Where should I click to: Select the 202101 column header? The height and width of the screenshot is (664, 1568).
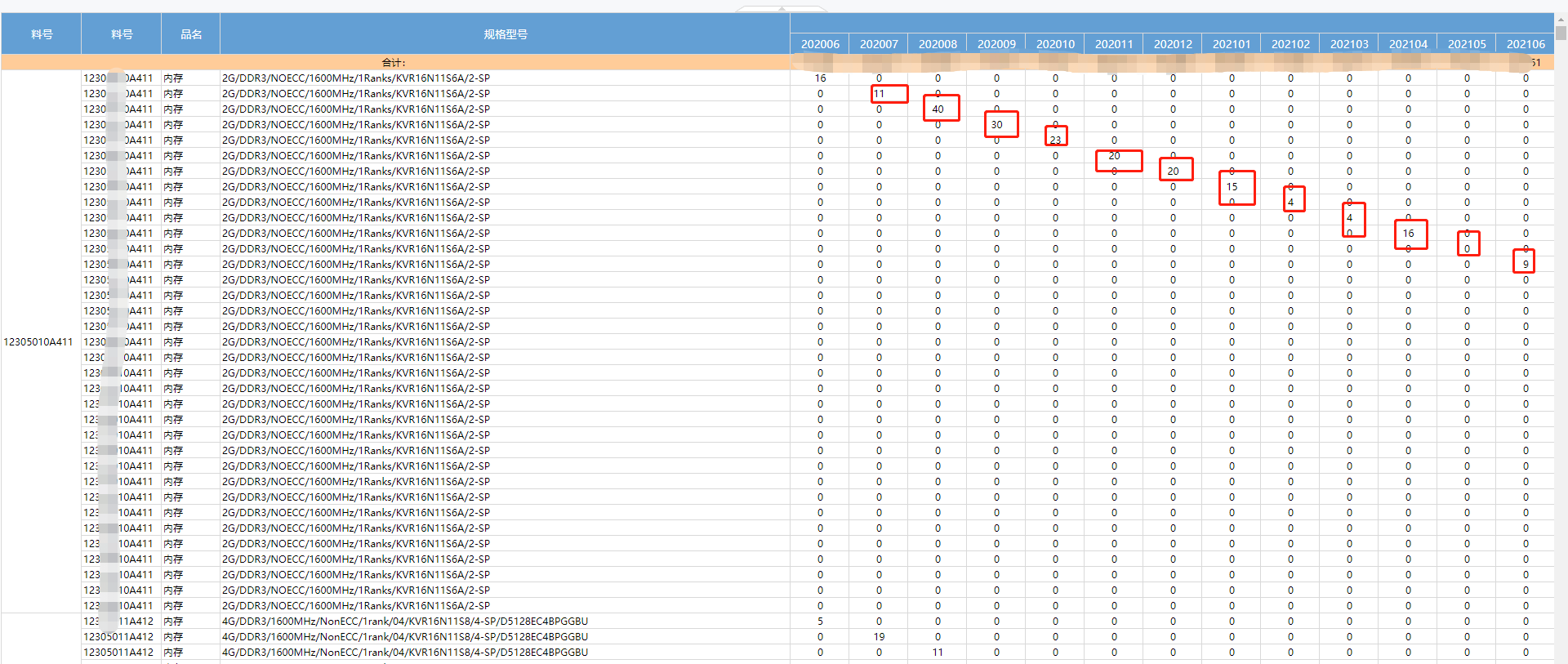tap(1232, 44)
